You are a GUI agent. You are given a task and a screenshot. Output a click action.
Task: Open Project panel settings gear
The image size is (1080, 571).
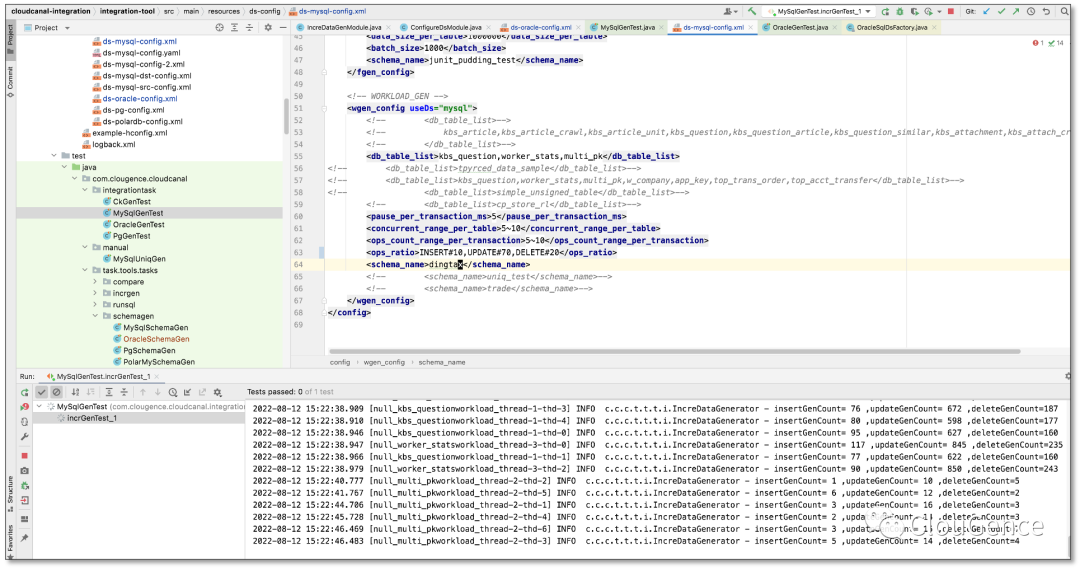click(x=268, y=28)
